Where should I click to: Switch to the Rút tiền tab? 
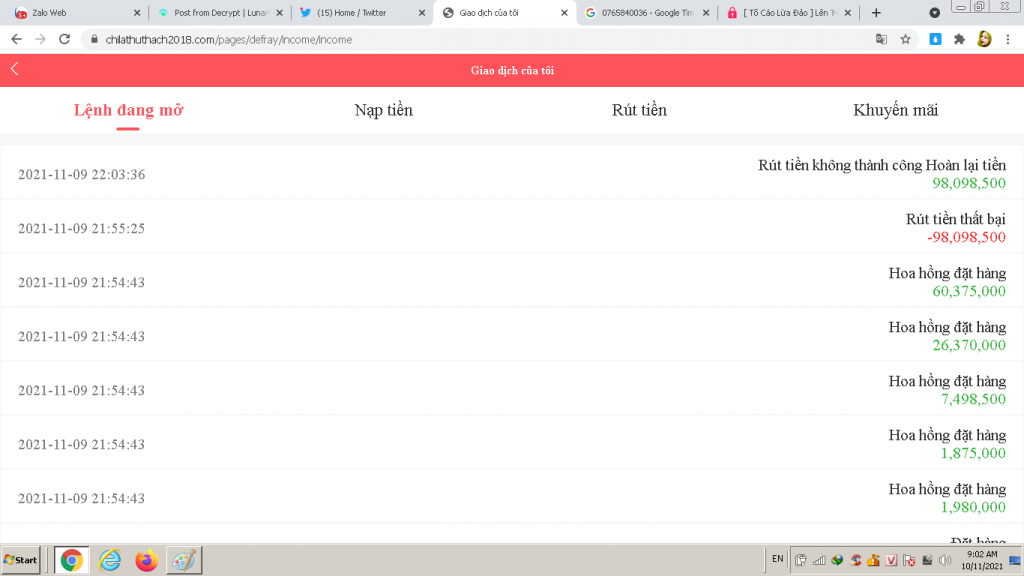[639, 110]
